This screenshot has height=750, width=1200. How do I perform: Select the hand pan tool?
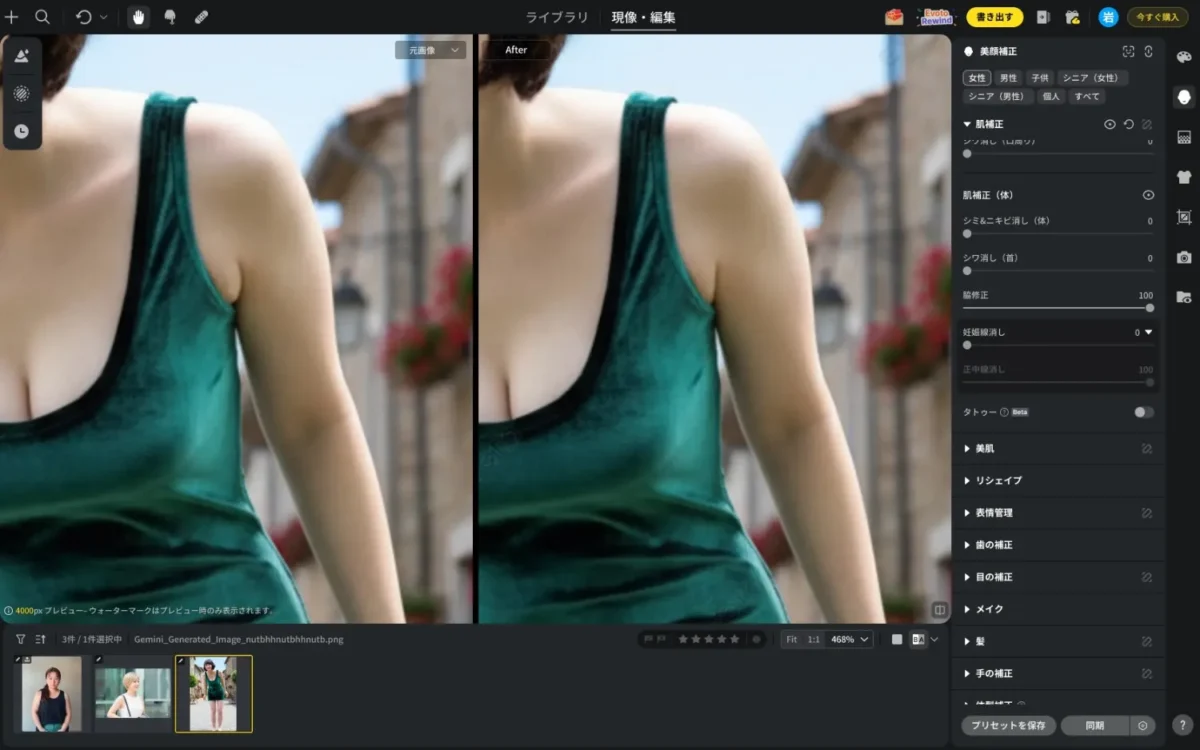point(138,17)
